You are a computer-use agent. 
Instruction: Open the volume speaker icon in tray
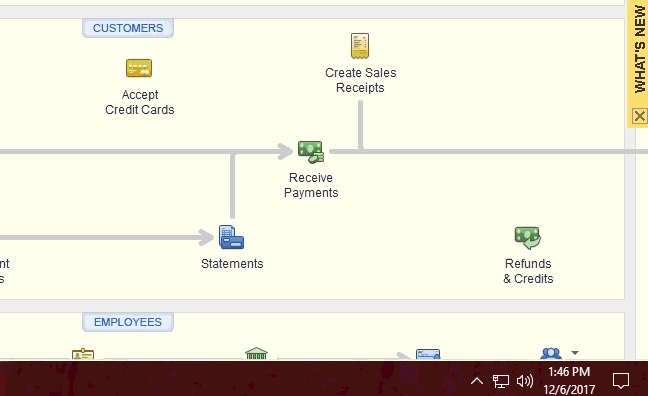tap(525, 381)
